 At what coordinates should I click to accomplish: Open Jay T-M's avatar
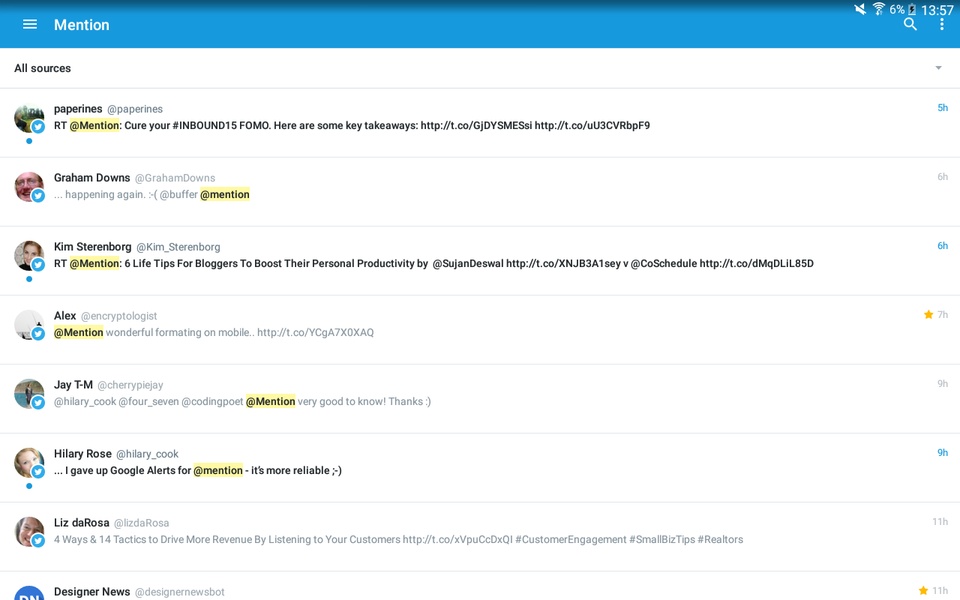pos(29,394)
